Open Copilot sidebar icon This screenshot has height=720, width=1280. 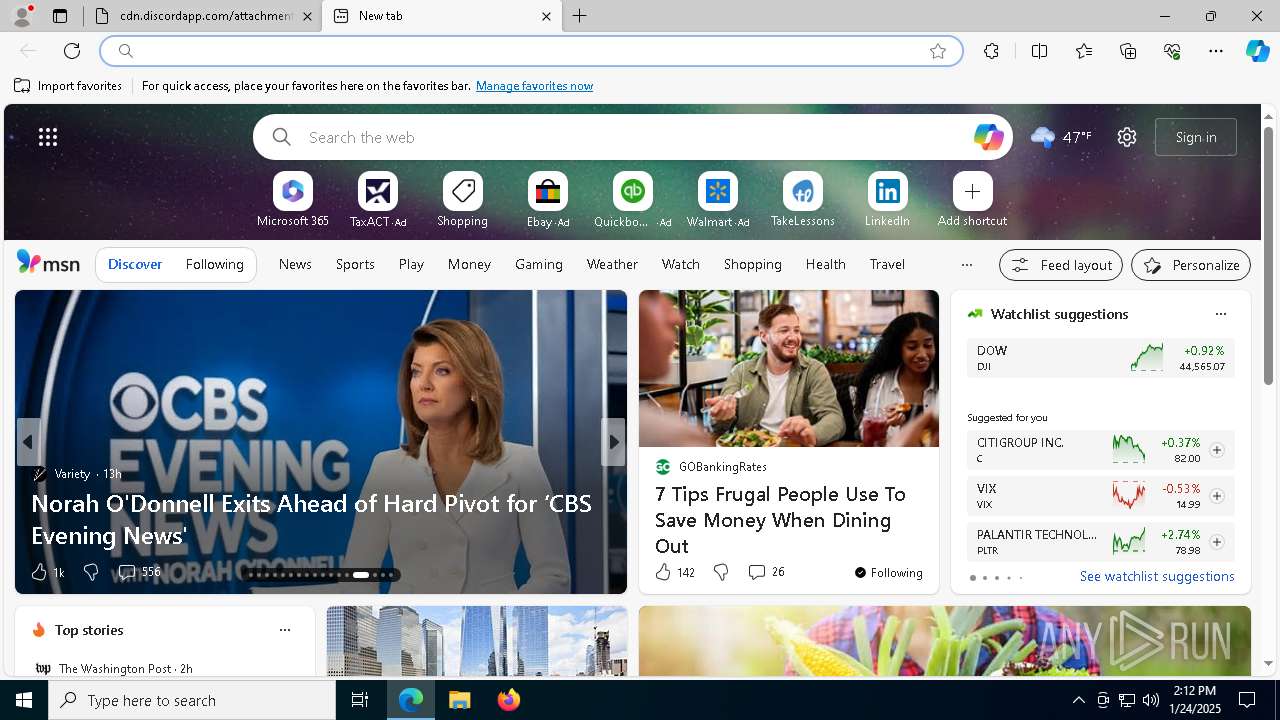point(1257,51)
